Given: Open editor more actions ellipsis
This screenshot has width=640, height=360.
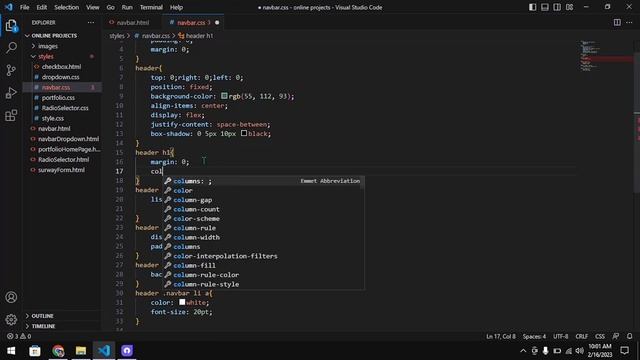Looking at the screenshot, I should pyautogui.click(x=629, y=22).
